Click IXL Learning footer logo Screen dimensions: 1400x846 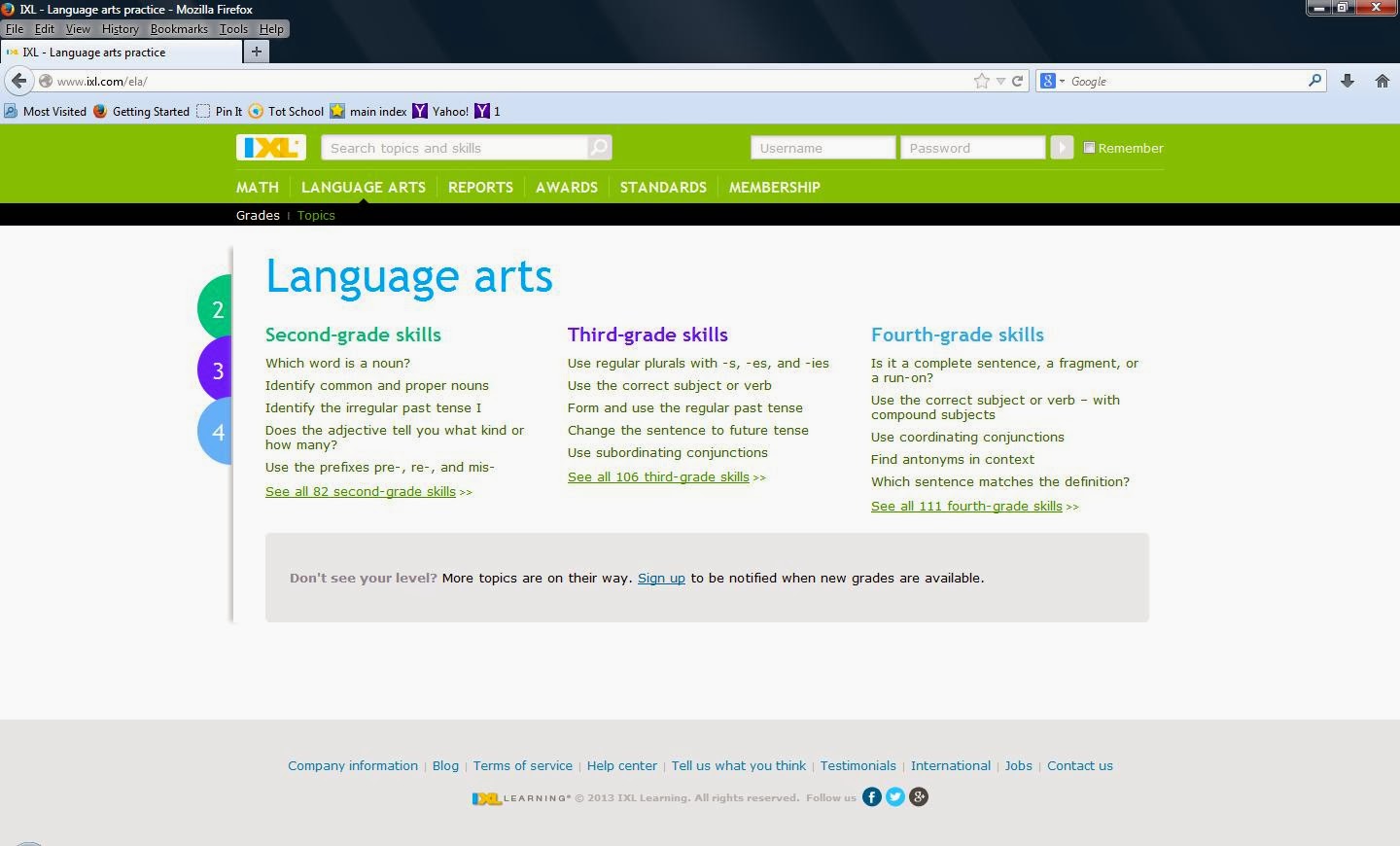point(521,798)
